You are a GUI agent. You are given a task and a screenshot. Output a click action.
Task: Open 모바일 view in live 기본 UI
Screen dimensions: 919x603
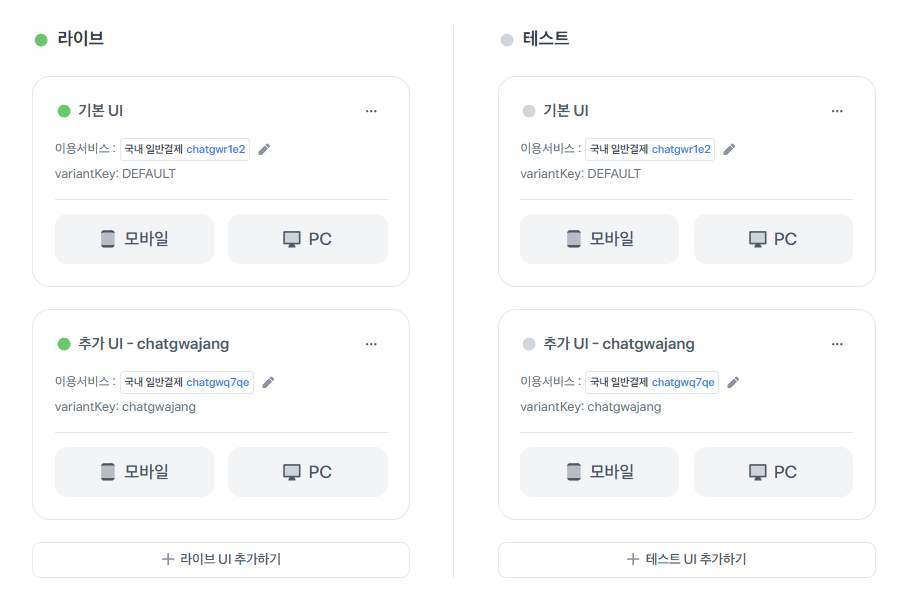(134, 239)
